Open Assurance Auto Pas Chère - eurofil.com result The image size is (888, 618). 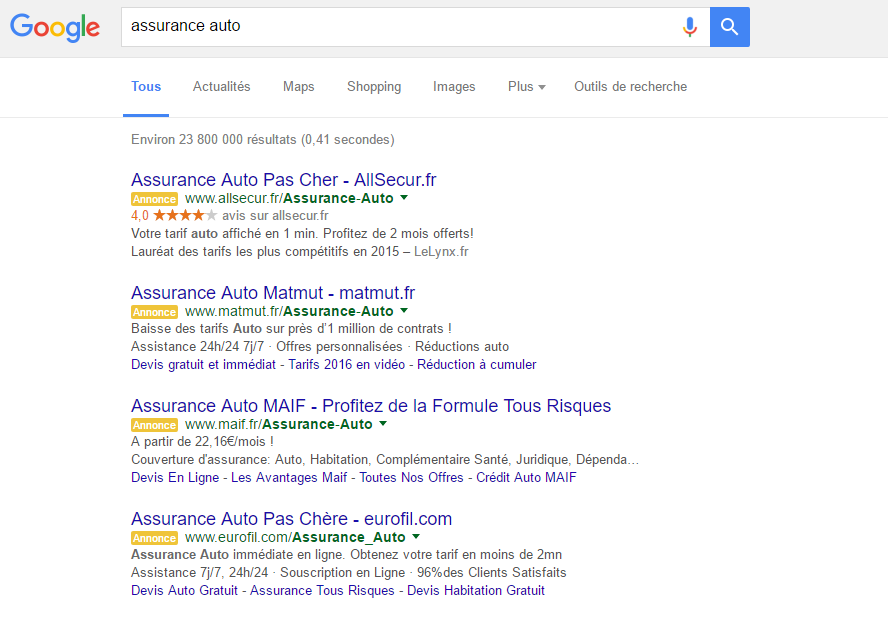pyautogui.click(x=292, y=519)
